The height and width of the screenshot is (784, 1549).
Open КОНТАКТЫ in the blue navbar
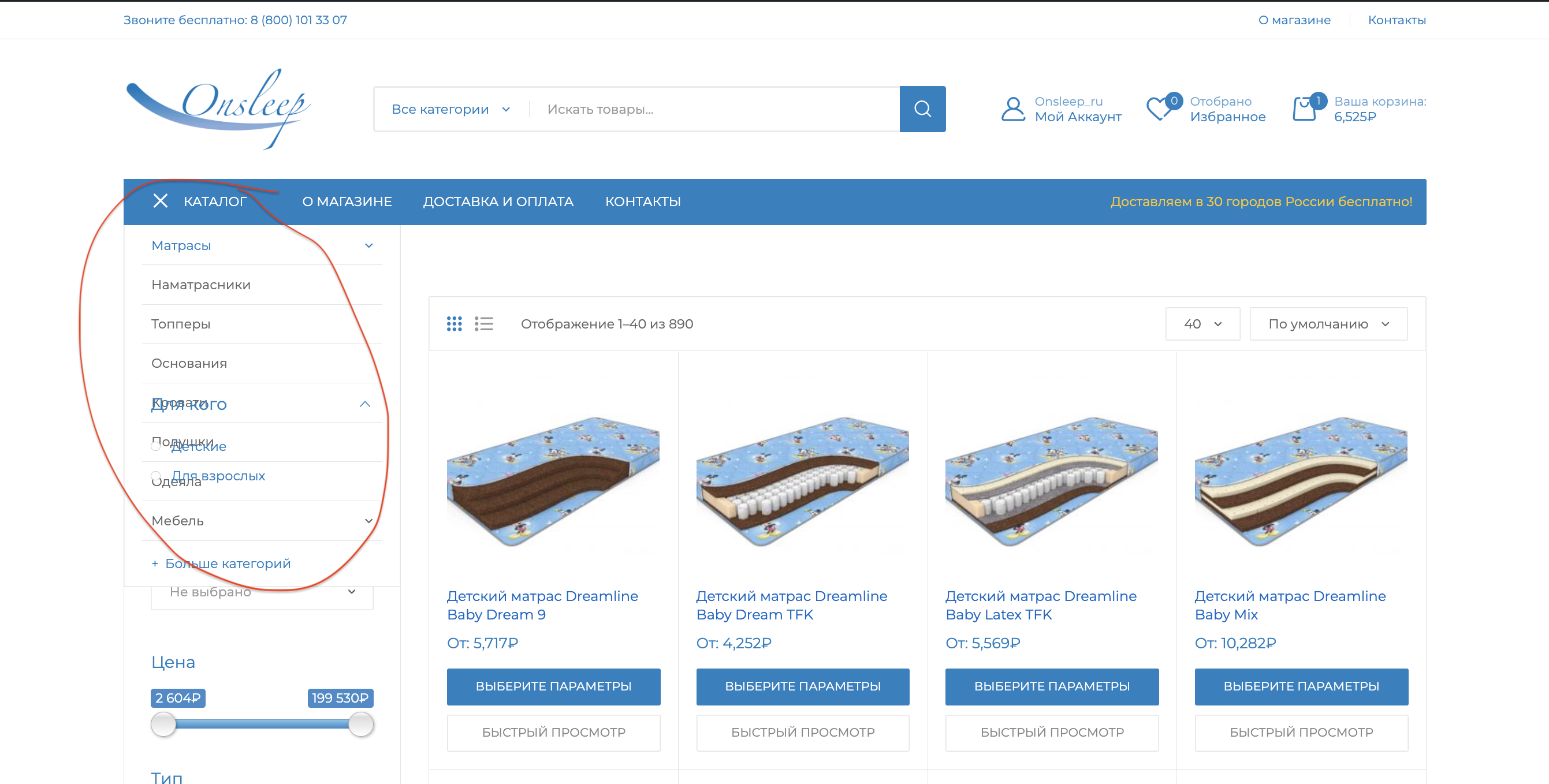[x=643, y=201]
